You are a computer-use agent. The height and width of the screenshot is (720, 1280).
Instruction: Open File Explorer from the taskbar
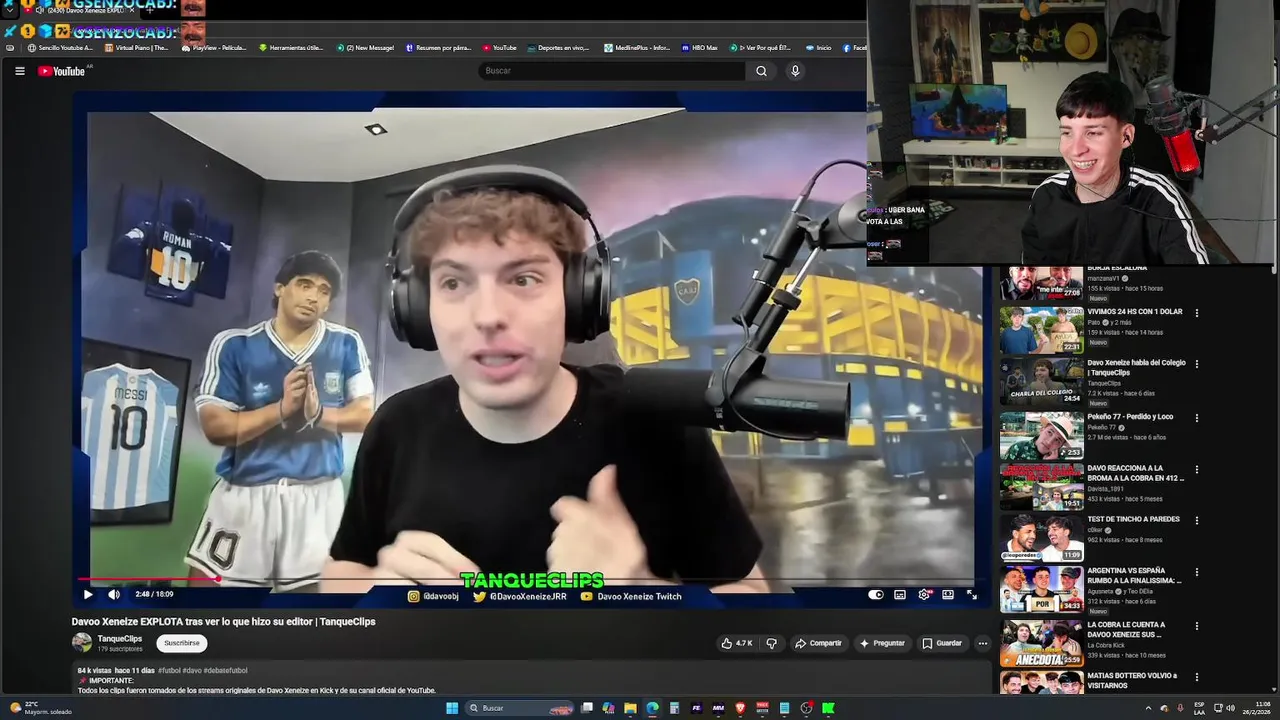point(630,708)
